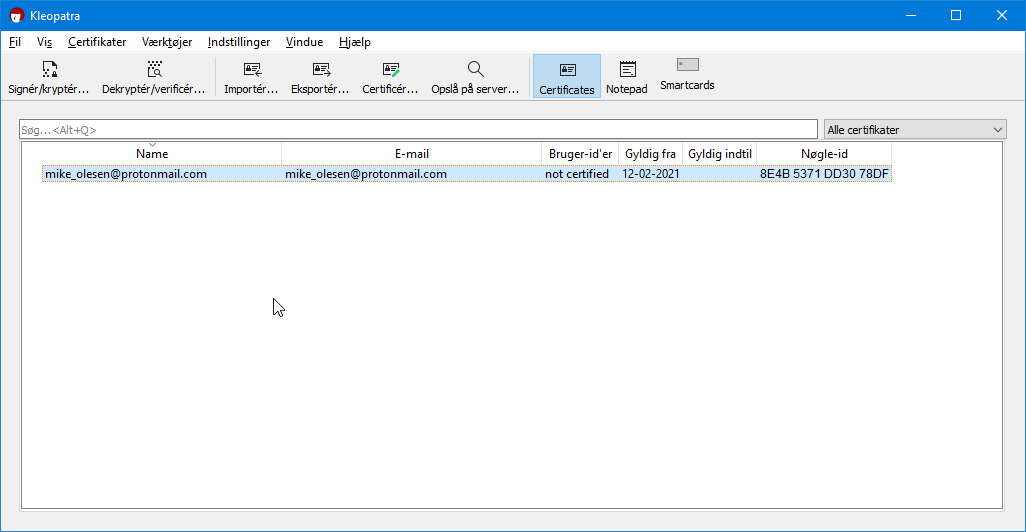1026x532 pixels.
Task: Close the Kleopatra window
Action: (1002, 15)
